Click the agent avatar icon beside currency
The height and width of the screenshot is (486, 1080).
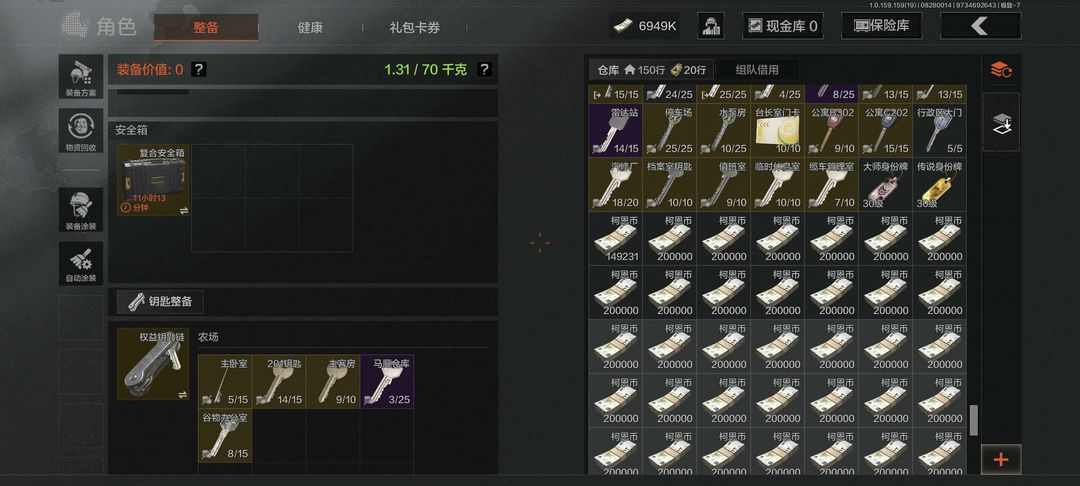coord(710,26)
